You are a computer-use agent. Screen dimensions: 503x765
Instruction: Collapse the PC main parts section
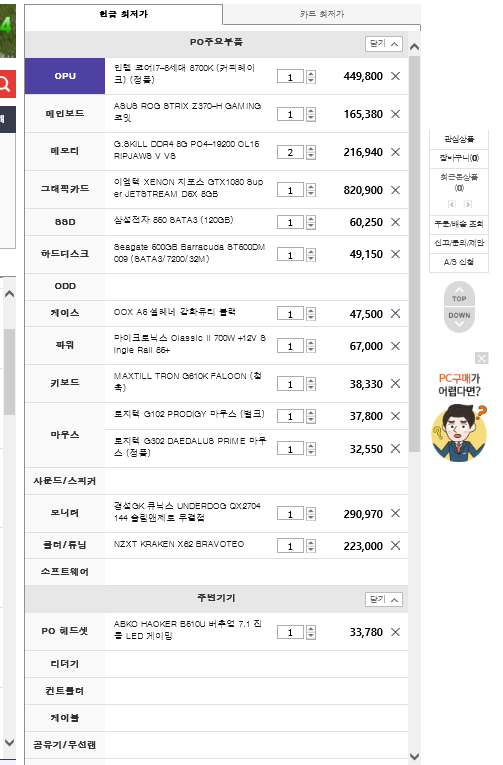pos(384,43)
